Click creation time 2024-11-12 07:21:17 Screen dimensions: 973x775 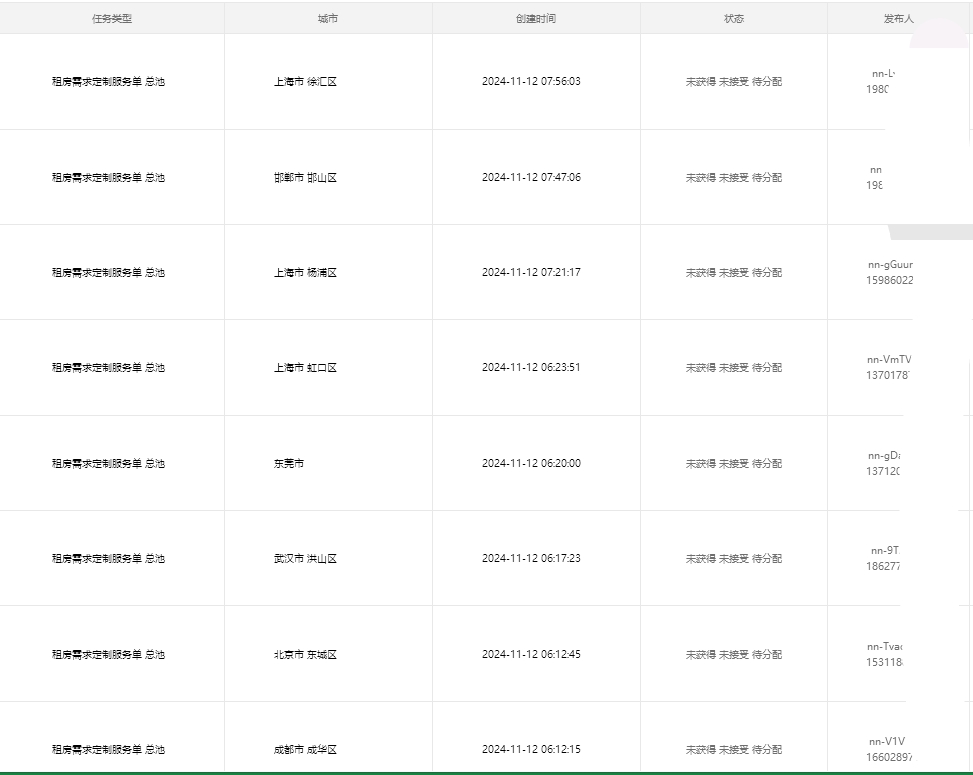click(531, 273)
